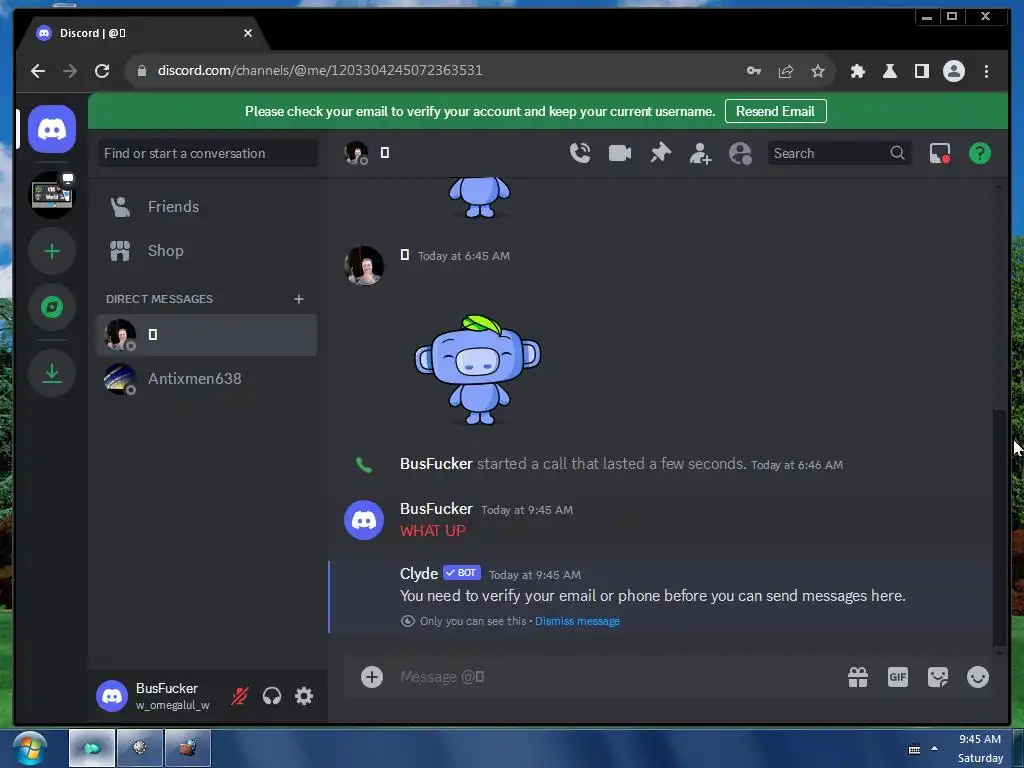The width and height of the screenshot is (1024, 768).
Task: Select the Antixmen638 direct message
Action: pyautogui.click(x=206, y=379)
